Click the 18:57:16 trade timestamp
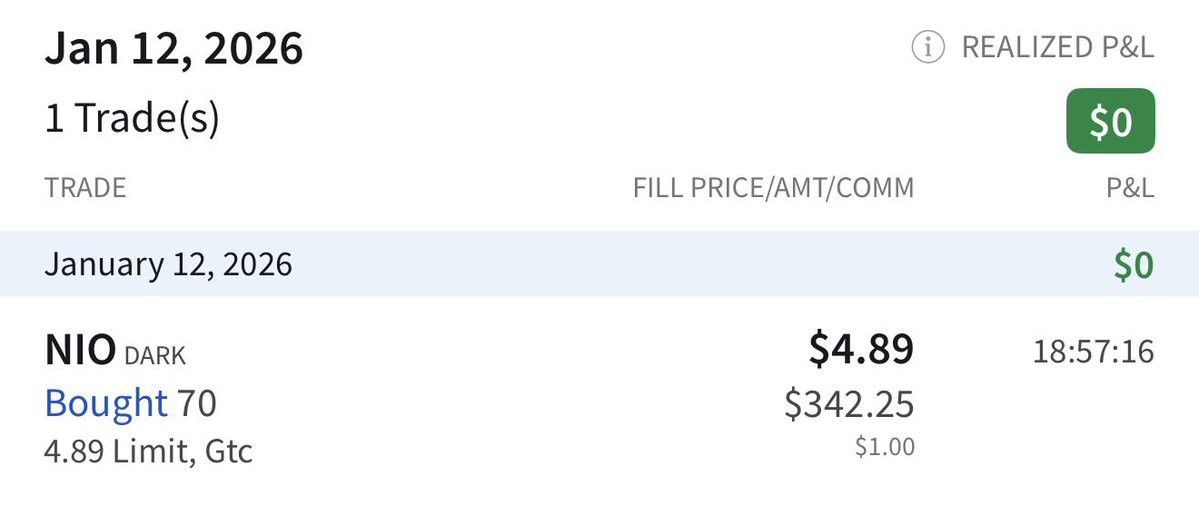 point(1093,351)
